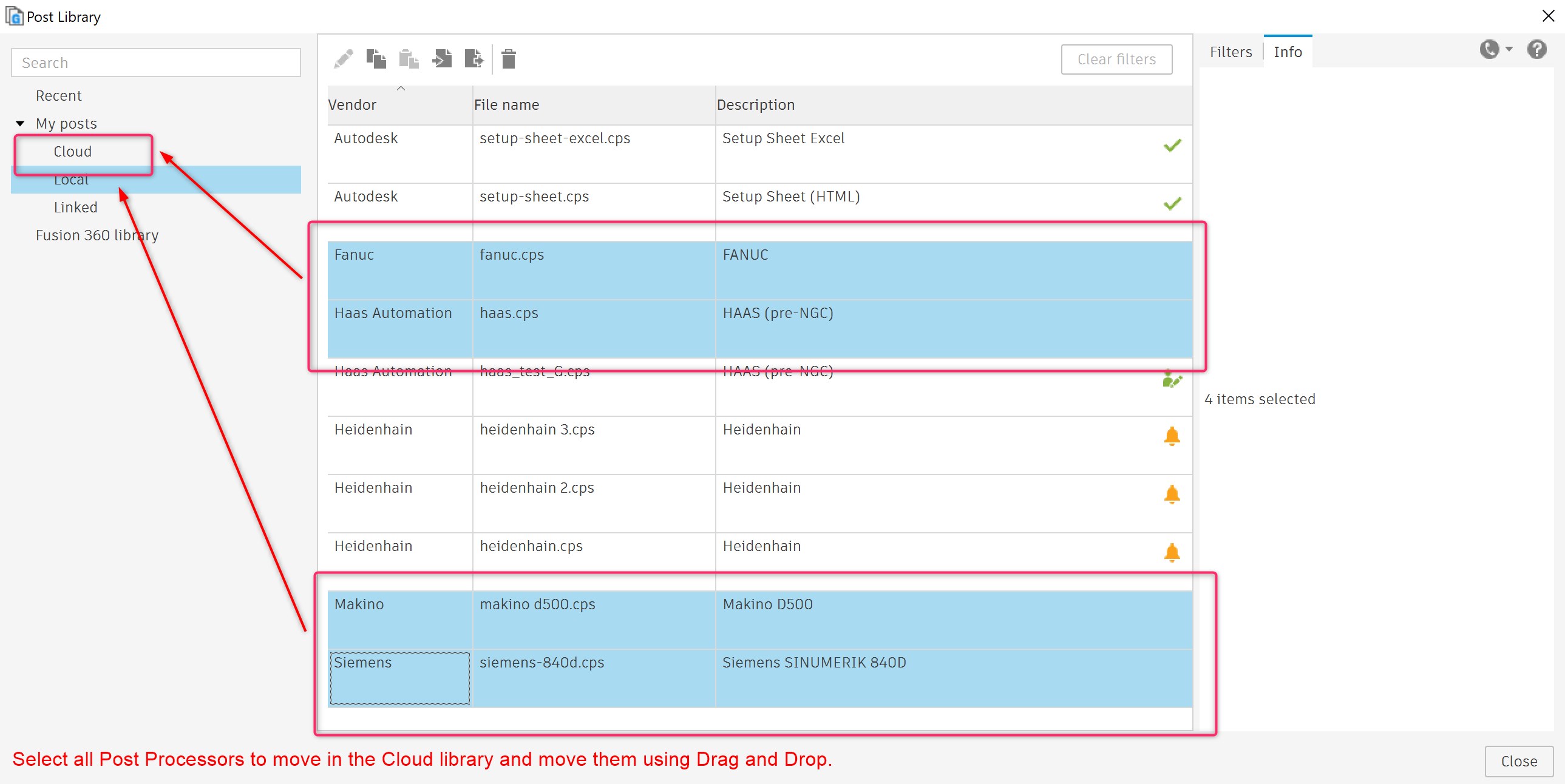
Task: Click the Import post icon
Action: tap(442, 59)
